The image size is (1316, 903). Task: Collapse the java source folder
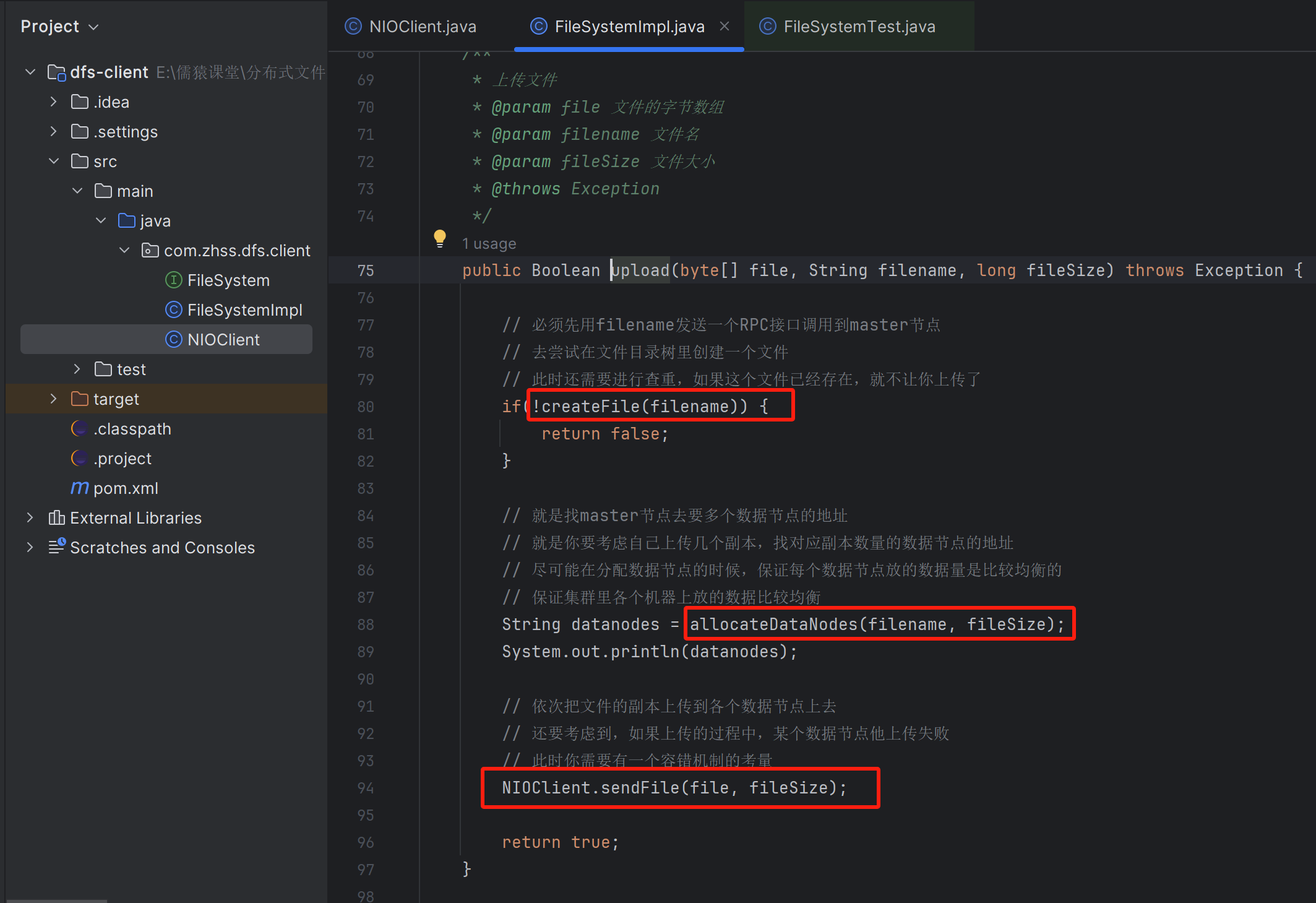[x=101, y=220]
